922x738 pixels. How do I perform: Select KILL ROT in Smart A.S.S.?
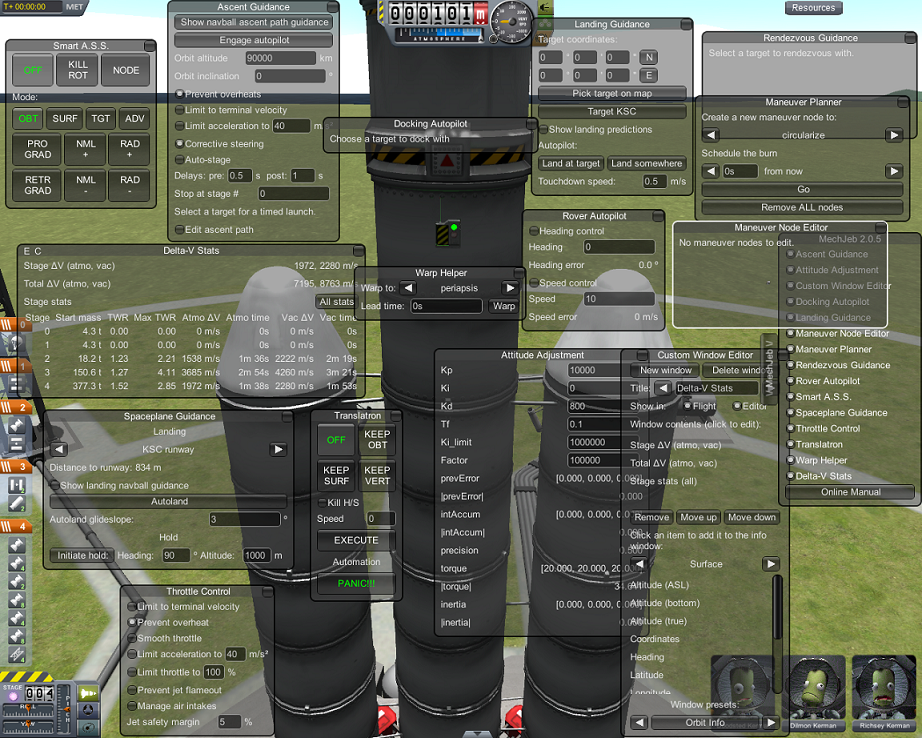79,70
